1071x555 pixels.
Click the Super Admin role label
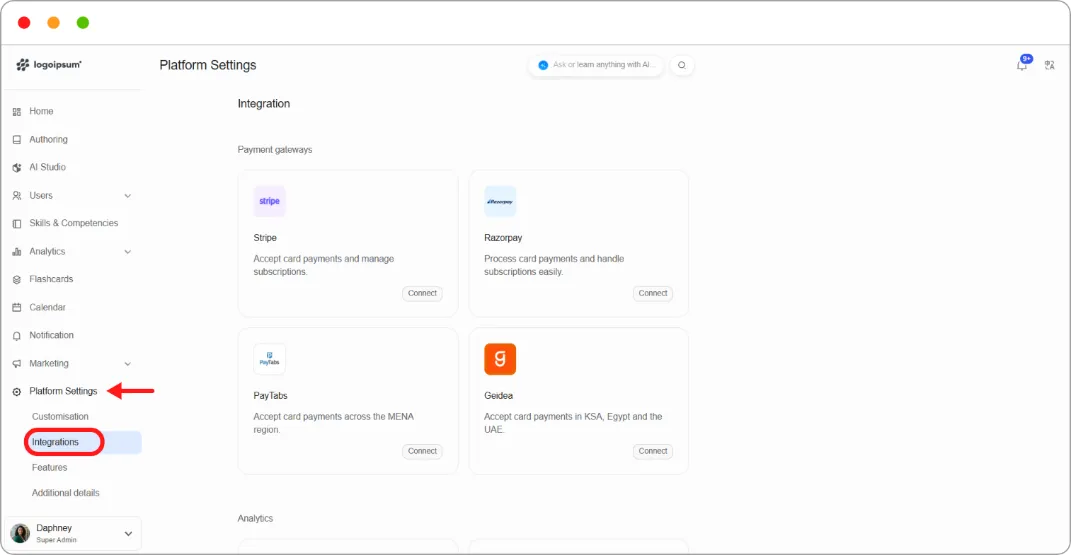click(57, 540)
